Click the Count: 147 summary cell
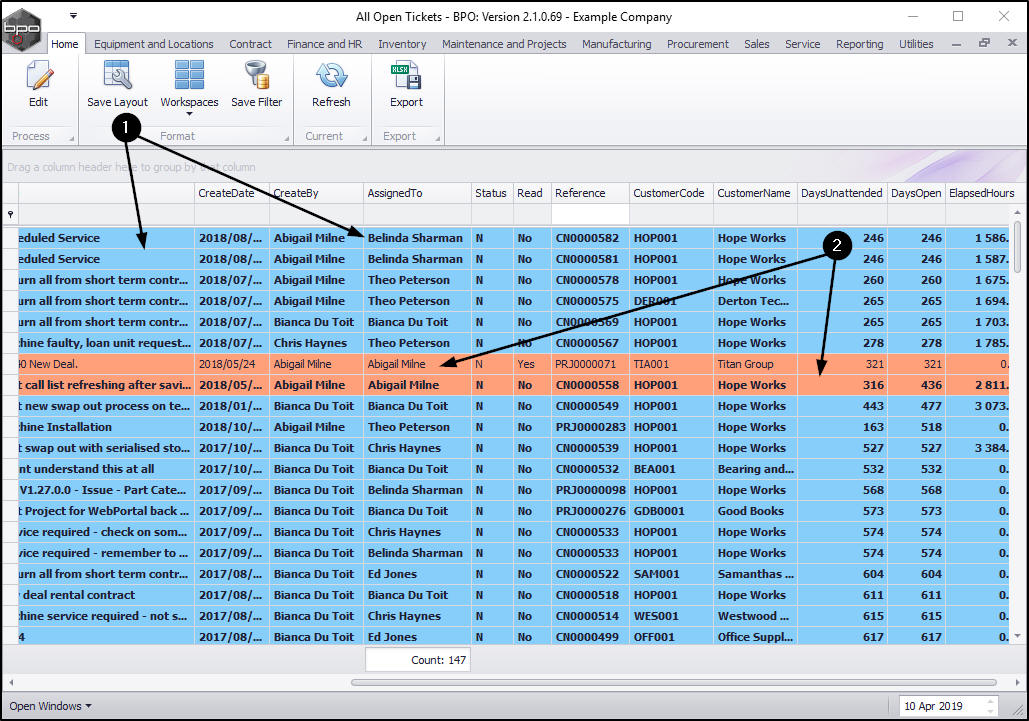Screen dimensions: 1029x721 point(417,660)
